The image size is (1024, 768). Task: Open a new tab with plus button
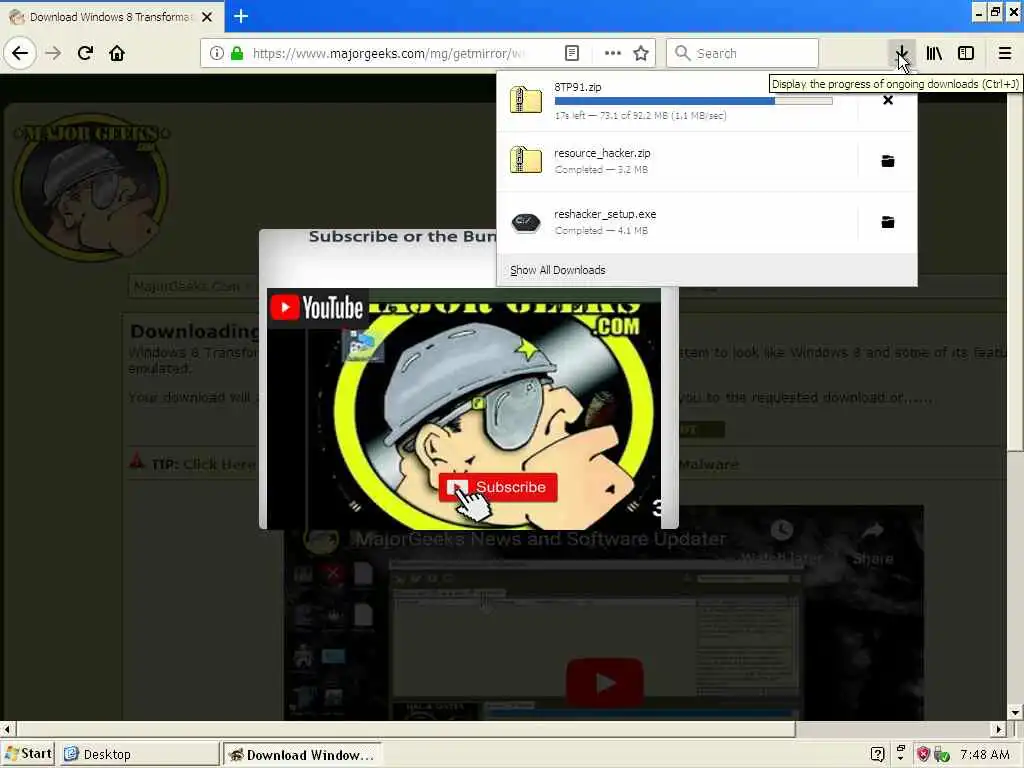(241, 16)
